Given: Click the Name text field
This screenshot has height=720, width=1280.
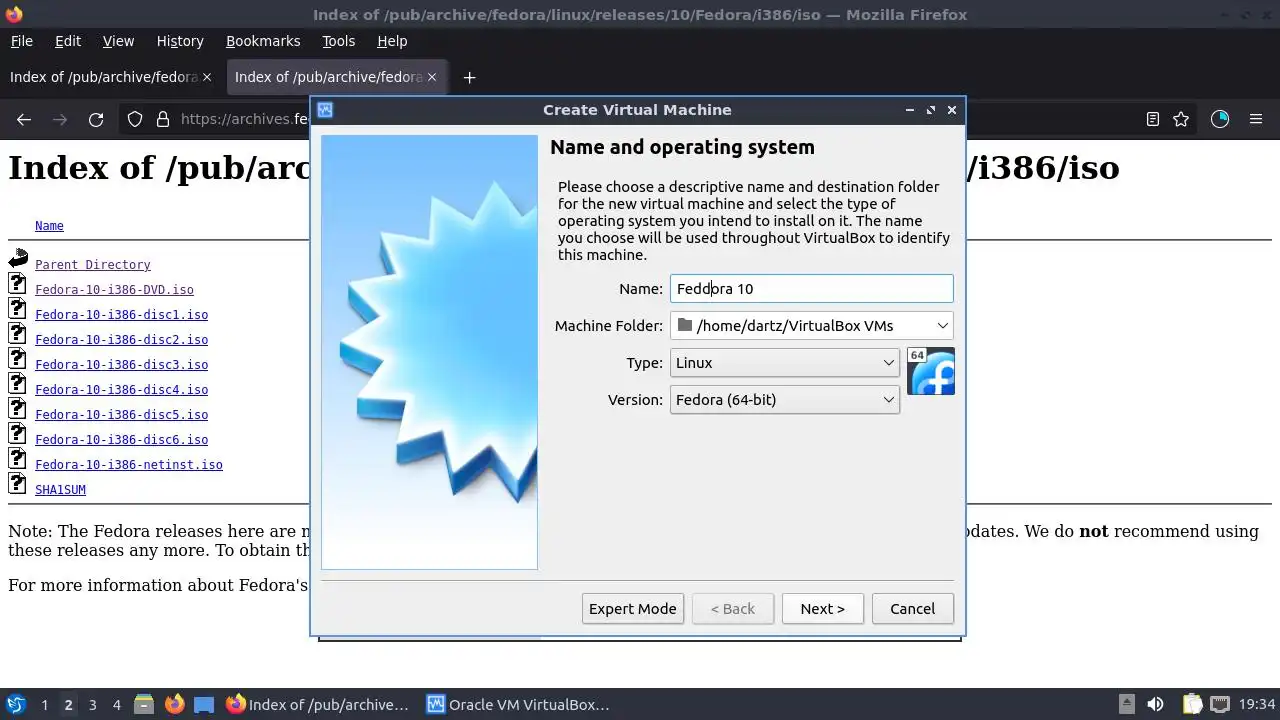Looking at the screenshot, I should (x=811, y=289).
